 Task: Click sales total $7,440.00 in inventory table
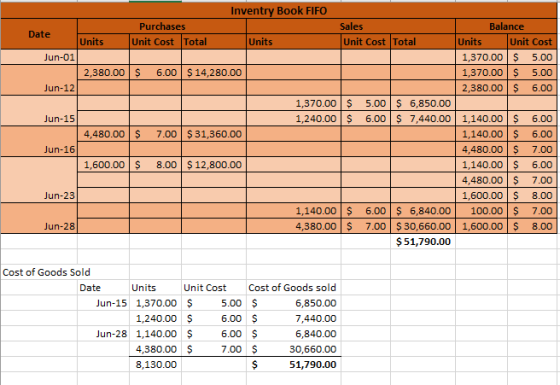(x=423, y=119)
